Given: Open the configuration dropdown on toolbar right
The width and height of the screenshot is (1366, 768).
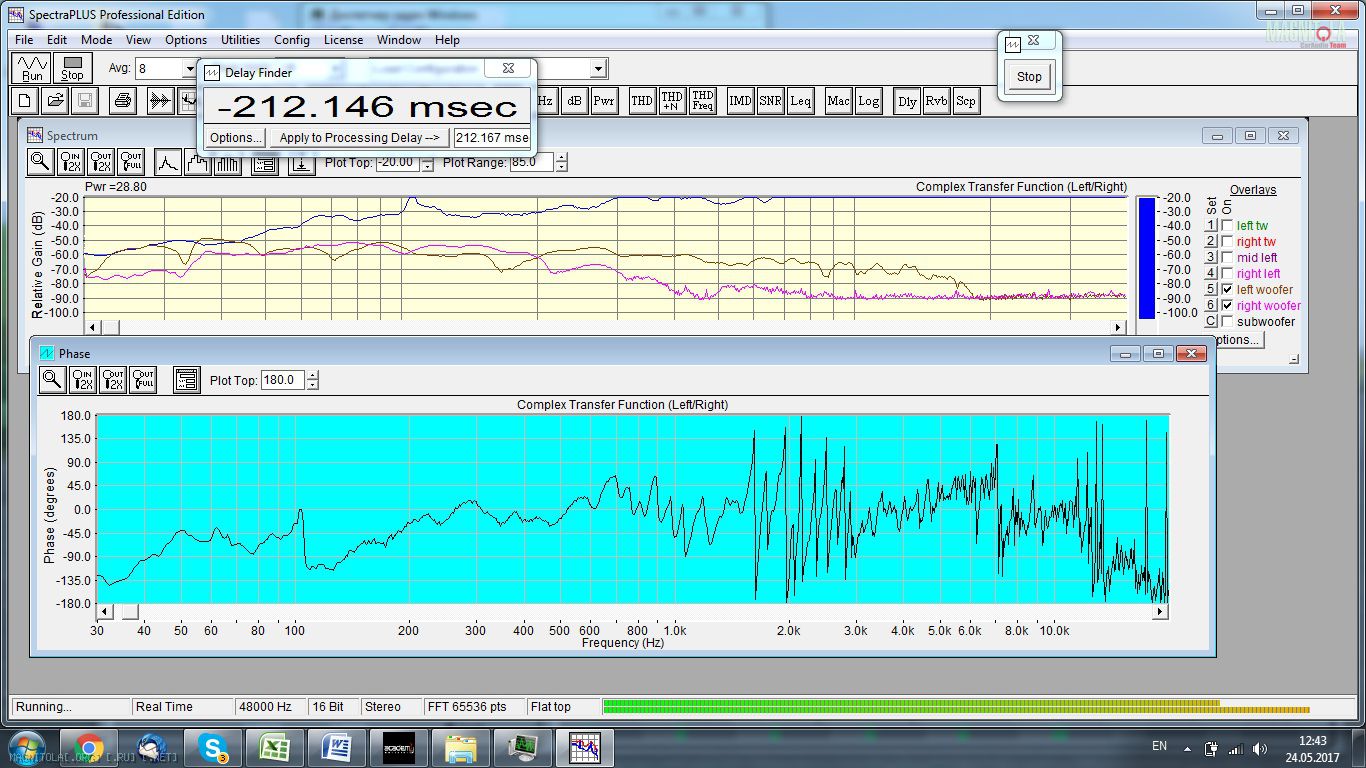Looking at the screenshot, I should (x=598, y=69).
